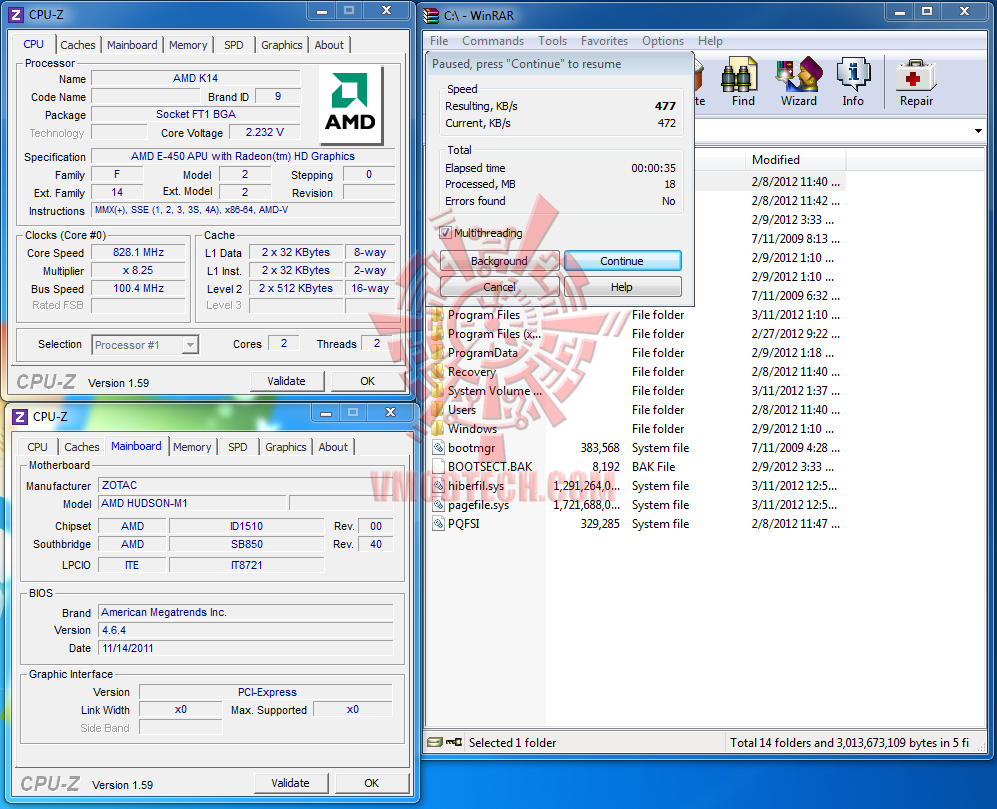Open the Help menu in WinRAR
Image resolution: width=997 pixels, height=809 pixels.
pos(710,41)
